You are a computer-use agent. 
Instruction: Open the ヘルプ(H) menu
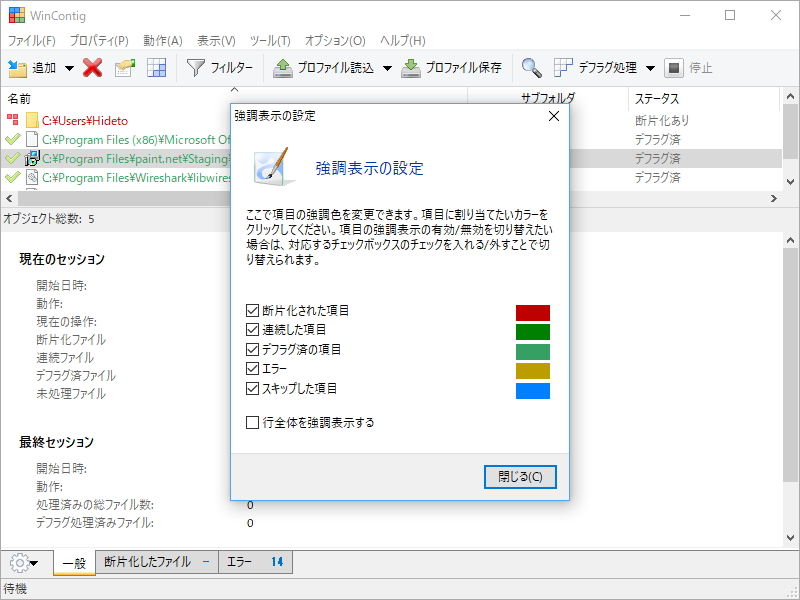click(x=403, y=40)
